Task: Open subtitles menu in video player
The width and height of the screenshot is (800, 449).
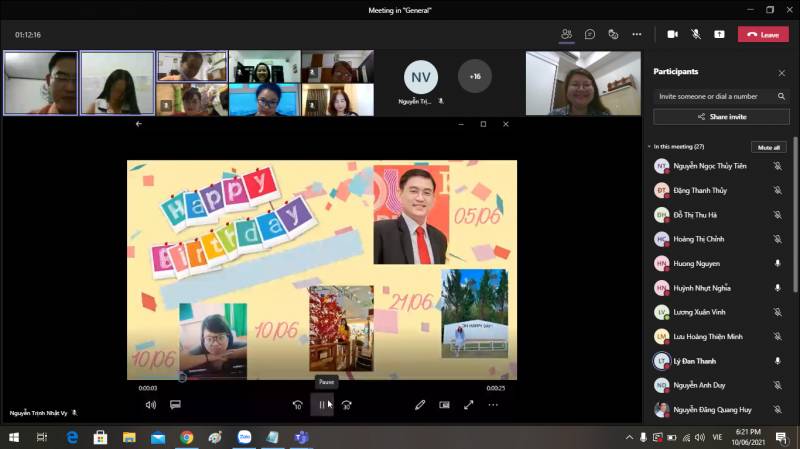Action: point(175,405)
